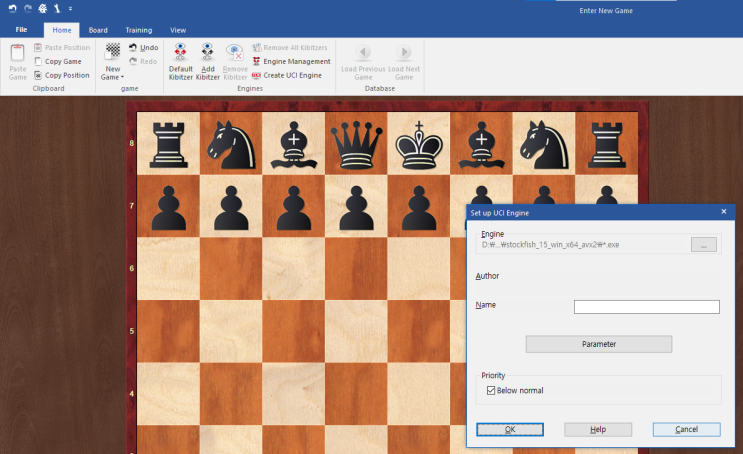Start the Default Kibitzer engine
Image resolution: width=743 pixels, height=454 pixels.
181,62
